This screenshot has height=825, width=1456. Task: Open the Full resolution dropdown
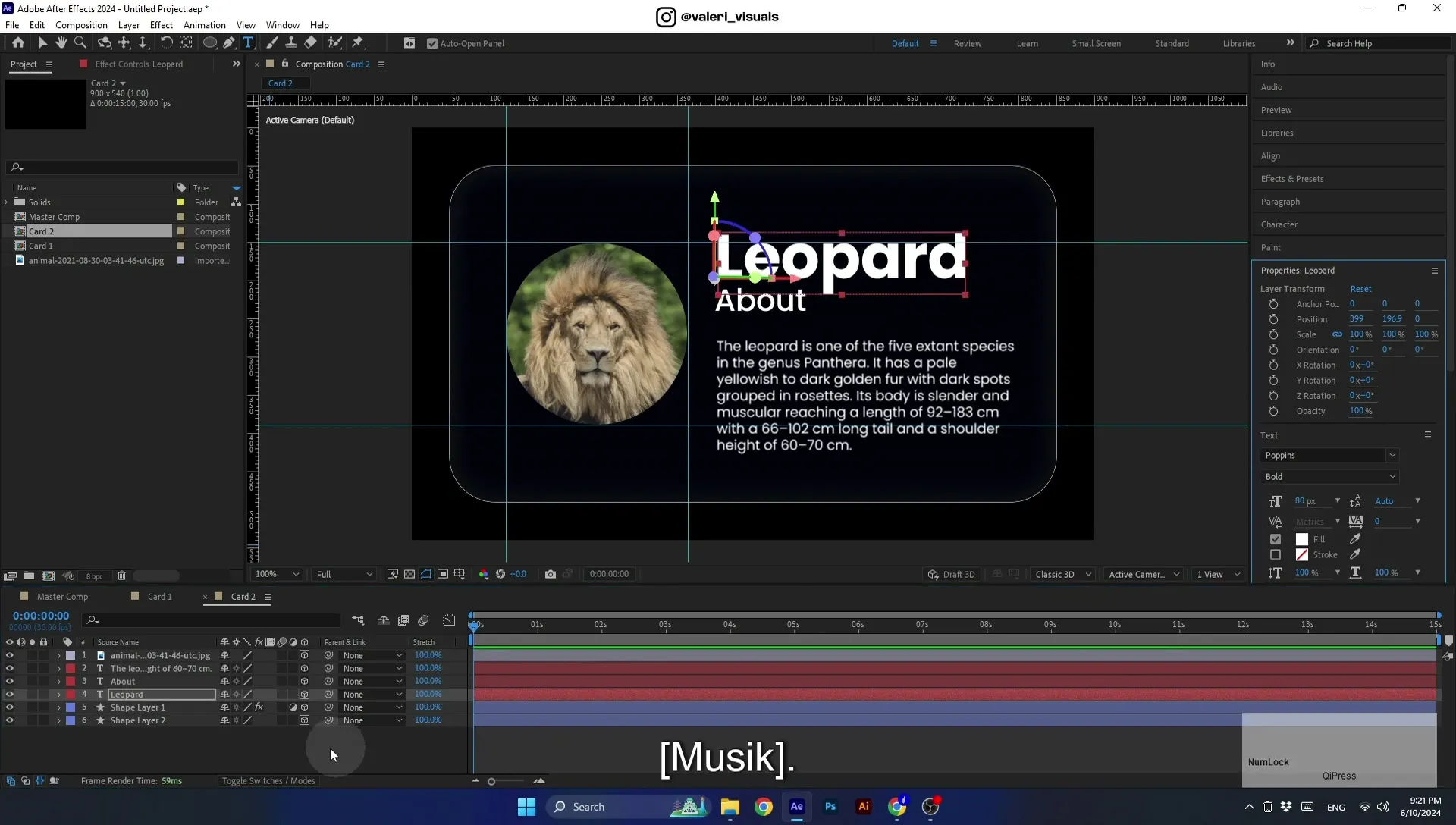click(x=344, y=575)
